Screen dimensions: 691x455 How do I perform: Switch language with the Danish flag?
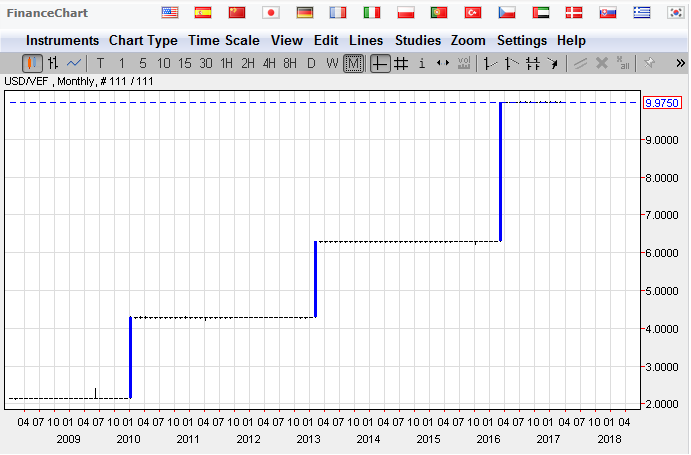point(574,12)
